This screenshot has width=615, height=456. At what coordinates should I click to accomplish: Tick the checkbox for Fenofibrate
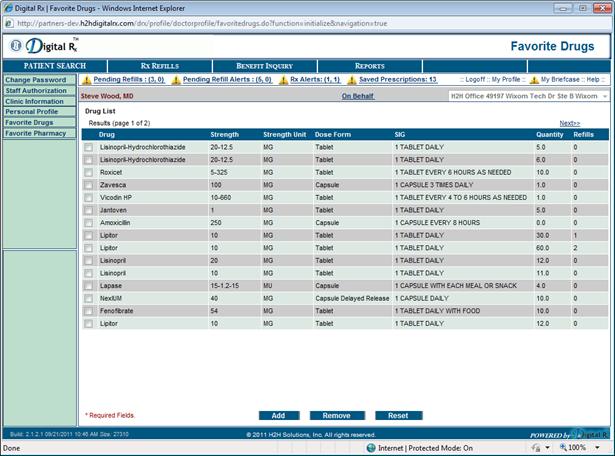pos(89,311)
